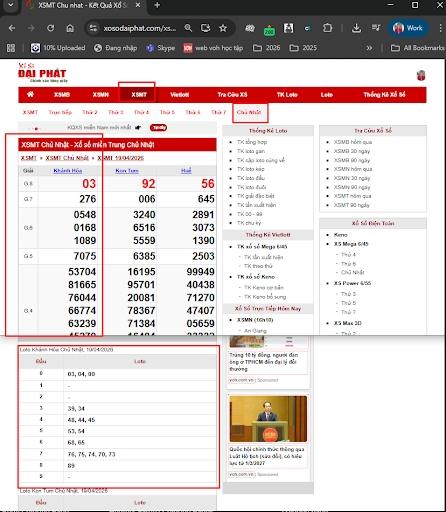The width and height of the screenshot is (446, 512).
Task: Click Kon Tum G.8 result 92
Action: [148, 184]
